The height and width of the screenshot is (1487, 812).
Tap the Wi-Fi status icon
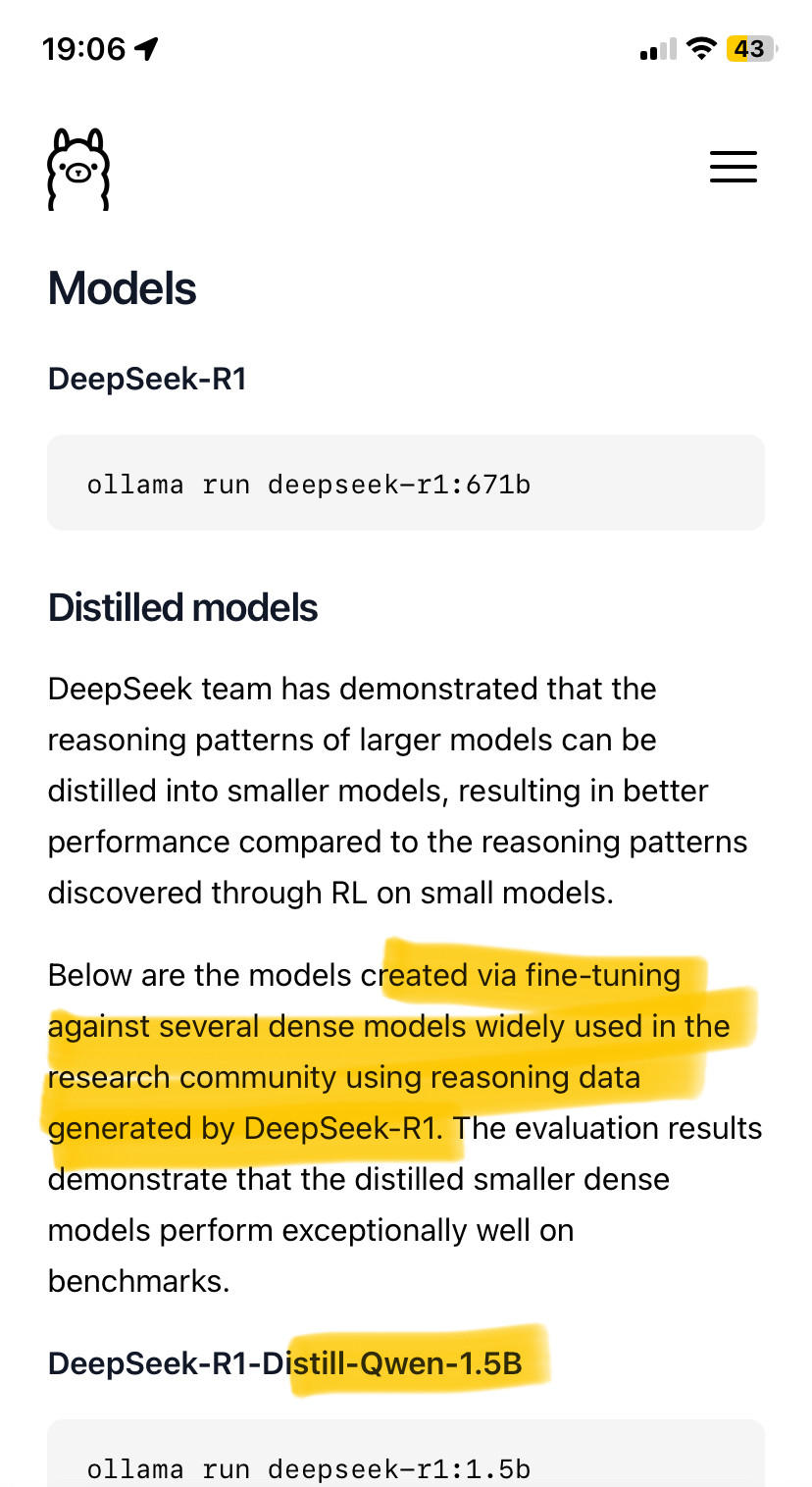(x=700, y=48)
